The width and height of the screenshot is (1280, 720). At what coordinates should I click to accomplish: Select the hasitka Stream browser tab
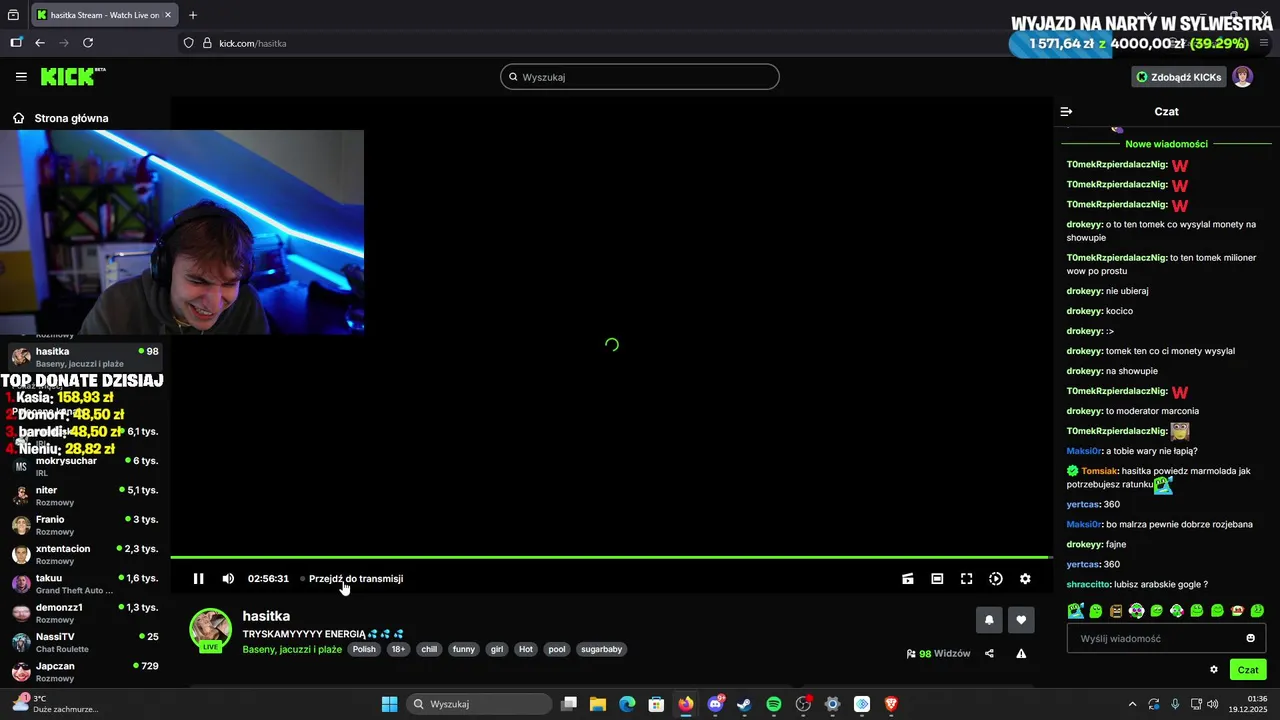click(103, 15)
